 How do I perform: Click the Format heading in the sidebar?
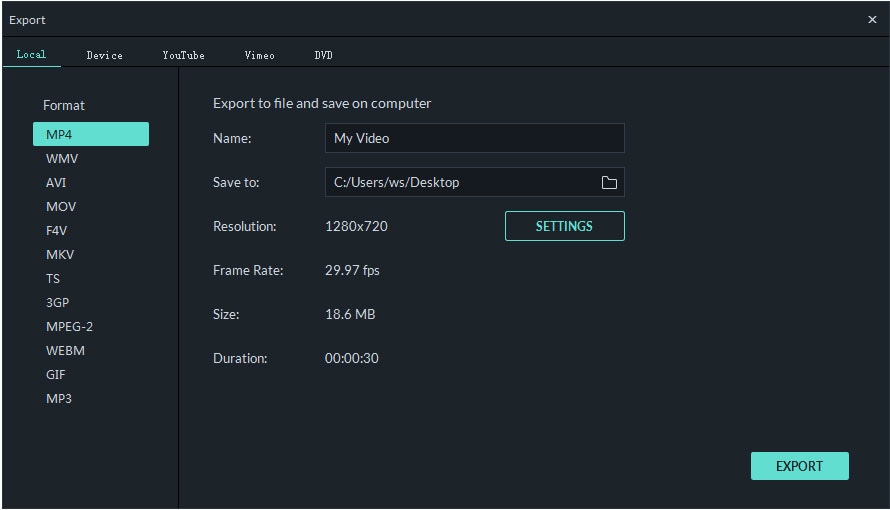pos(64,106)
